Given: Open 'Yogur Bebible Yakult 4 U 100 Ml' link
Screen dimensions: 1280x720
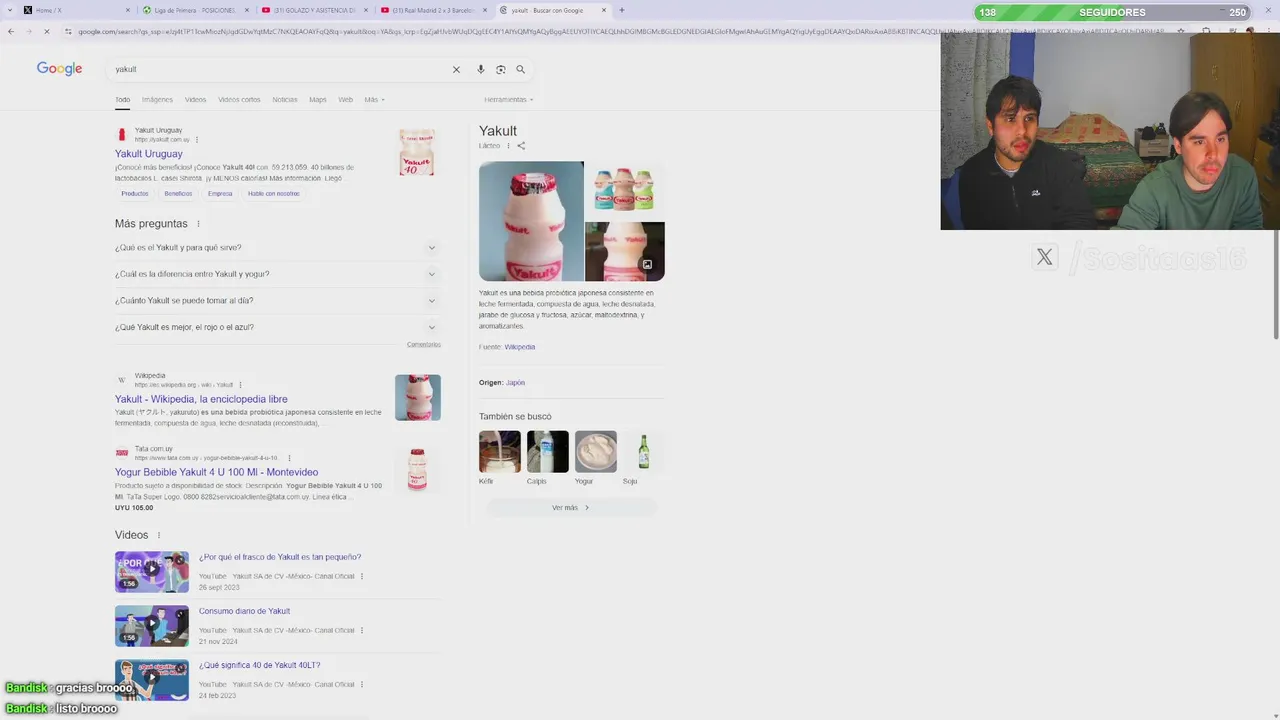Looking at the screenshot, I should click(216, 472).
